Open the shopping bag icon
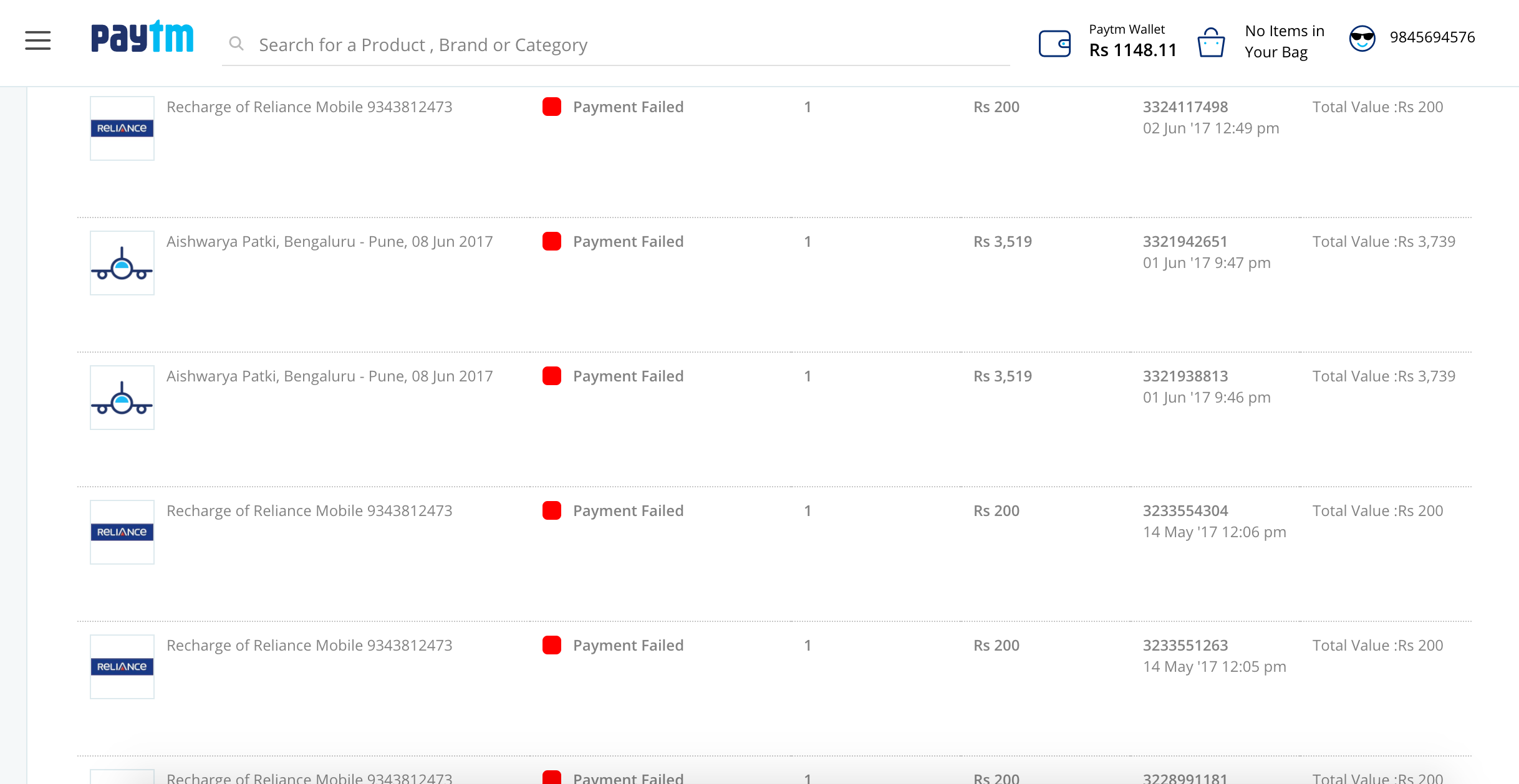The height and width of the screenshot is (784, 1519). point(1211,43)
